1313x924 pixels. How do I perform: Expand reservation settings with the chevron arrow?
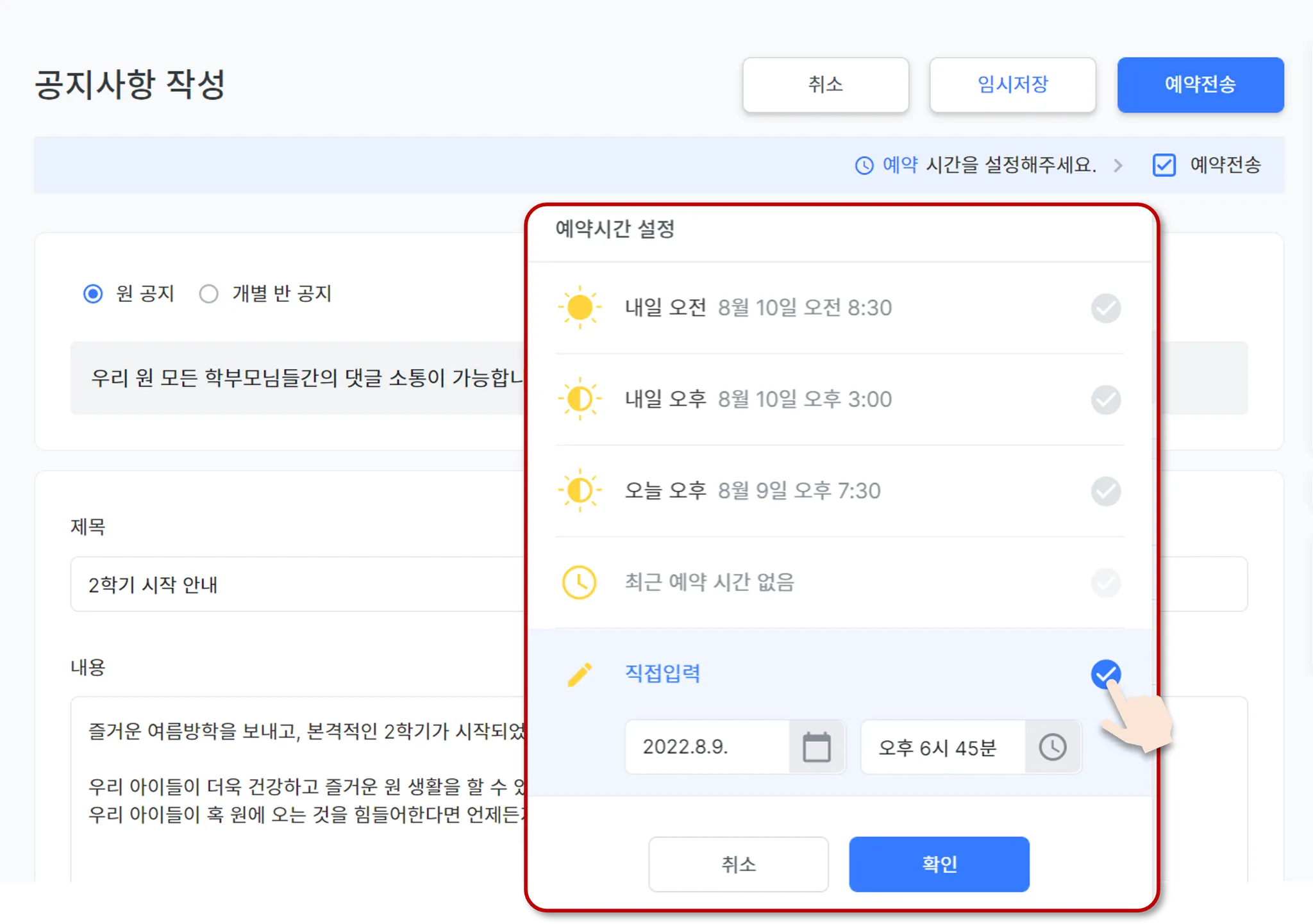click(1118, 165)
